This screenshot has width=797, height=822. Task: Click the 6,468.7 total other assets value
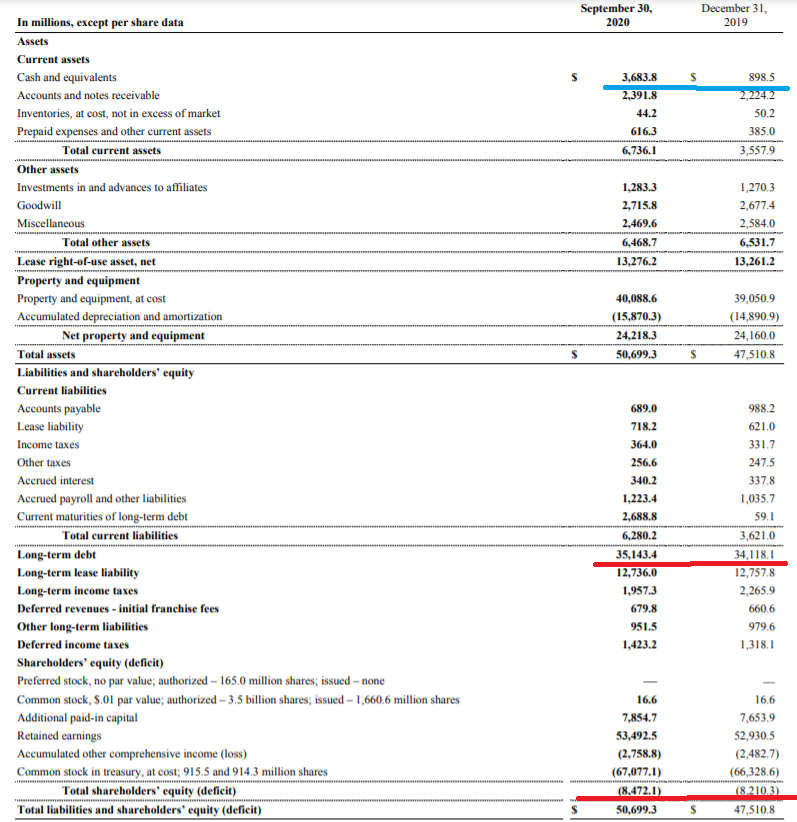[639, 242]
